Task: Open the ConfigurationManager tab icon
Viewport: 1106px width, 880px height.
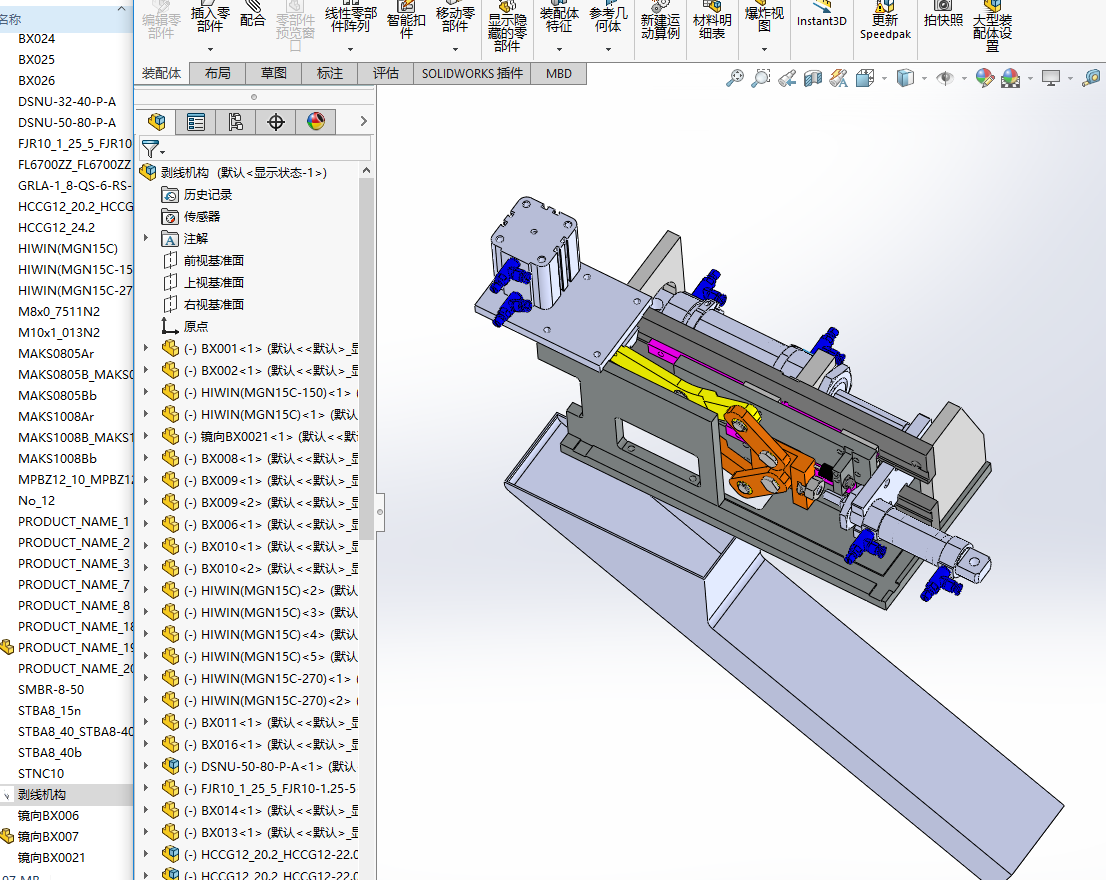Action: tap(236, 122)
